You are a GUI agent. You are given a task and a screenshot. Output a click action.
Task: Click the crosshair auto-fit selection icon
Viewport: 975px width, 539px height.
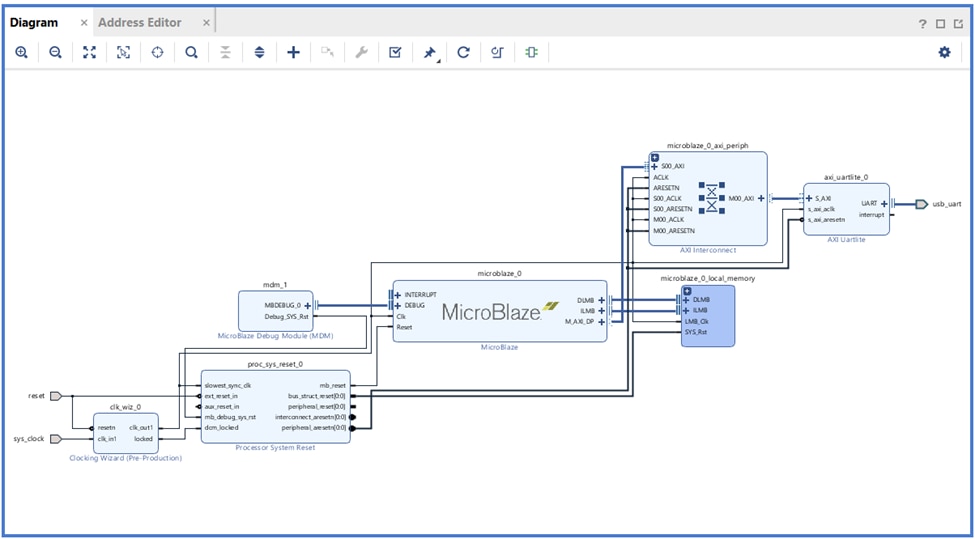pos(157,53)
